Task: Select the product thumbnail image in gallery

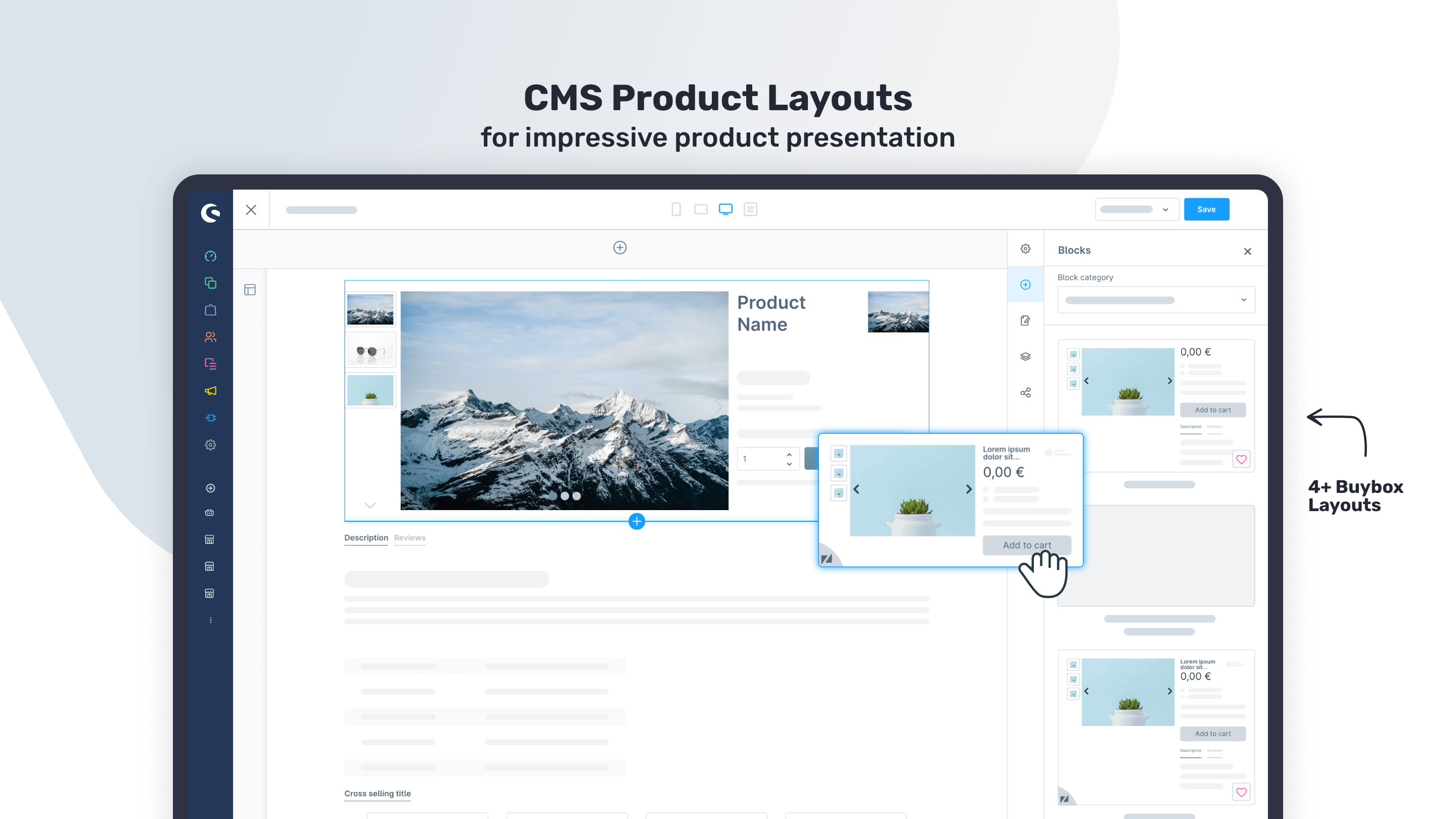Action: [369, 310]
